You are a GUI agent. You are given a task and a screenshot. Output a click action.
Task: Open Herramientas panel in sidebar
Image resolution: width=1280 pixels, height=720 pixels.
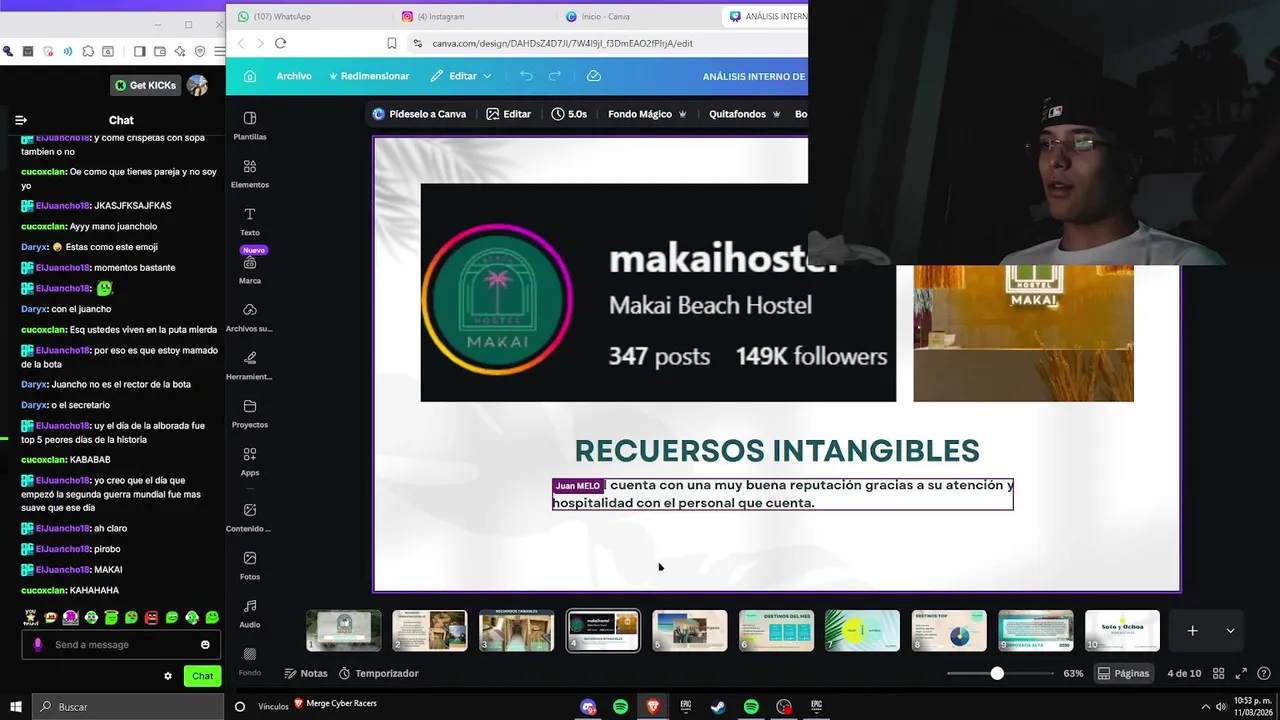pyautogui.click(x=250, y=365)
